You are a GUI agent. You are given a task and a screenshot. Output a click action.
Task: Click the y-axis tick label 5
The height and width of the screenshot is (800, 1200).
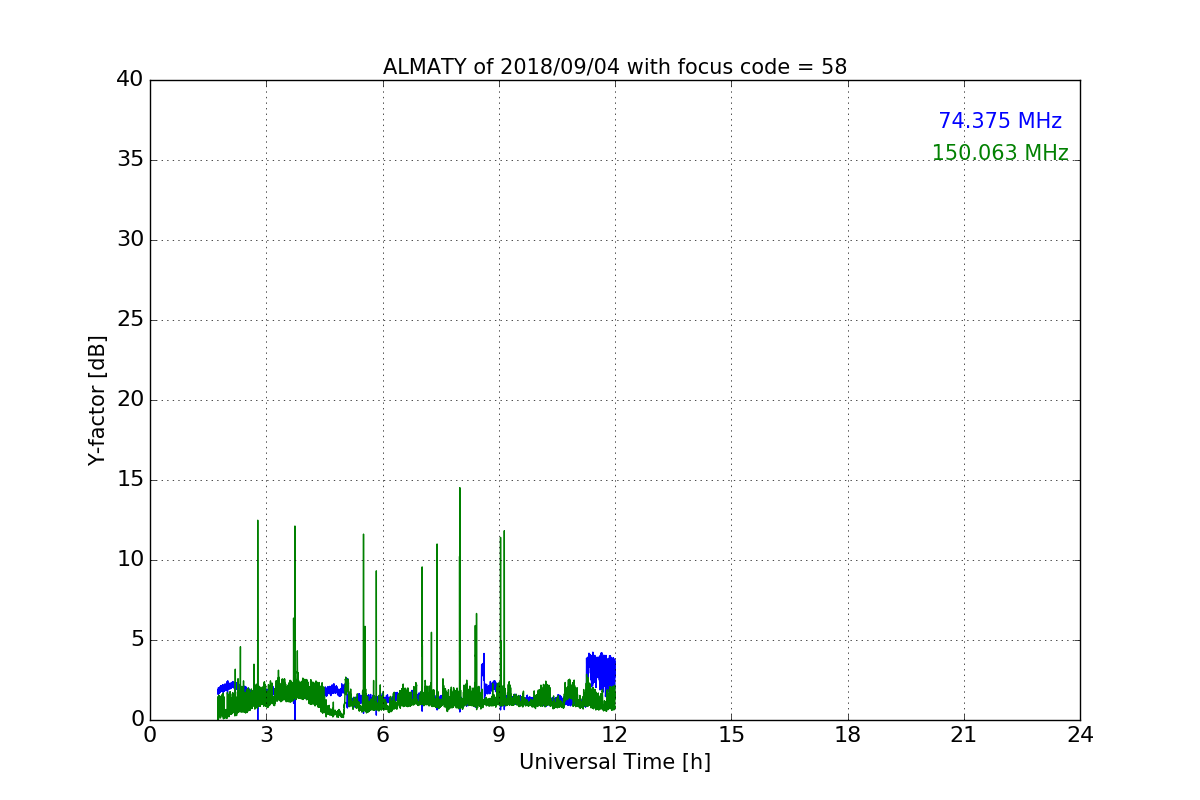pyautogui.click(x=137, y=640)
